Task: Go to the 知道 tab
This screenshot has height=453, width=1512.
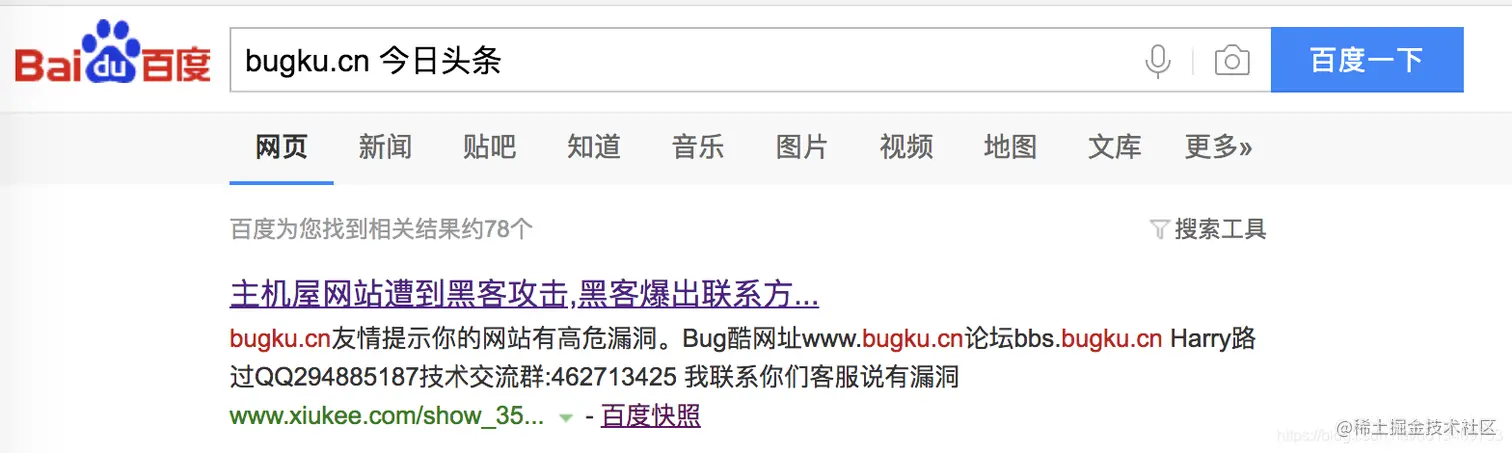Action: (x=594, y=148)
